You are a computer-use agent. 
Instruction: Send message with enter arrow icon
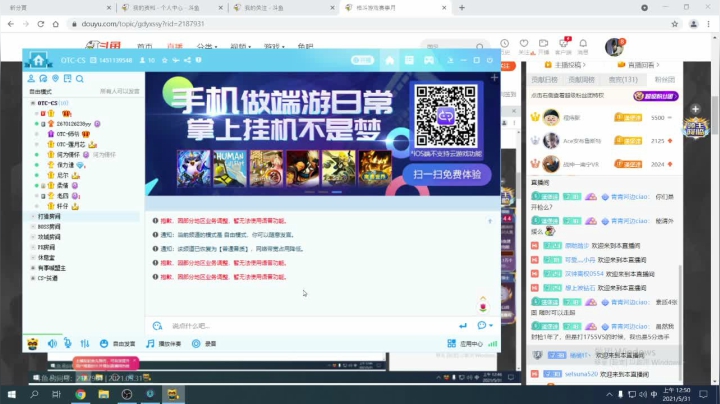(462, 325)
